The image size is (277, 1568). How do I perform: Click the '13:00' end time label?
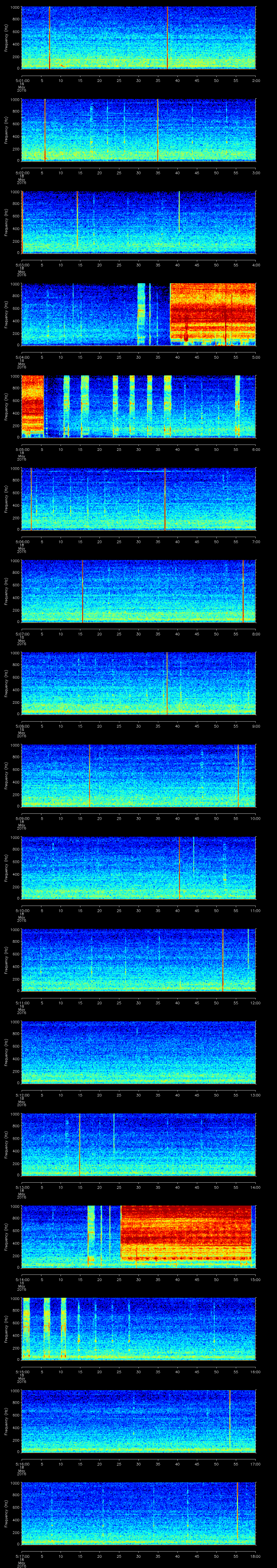(256, 1095)
